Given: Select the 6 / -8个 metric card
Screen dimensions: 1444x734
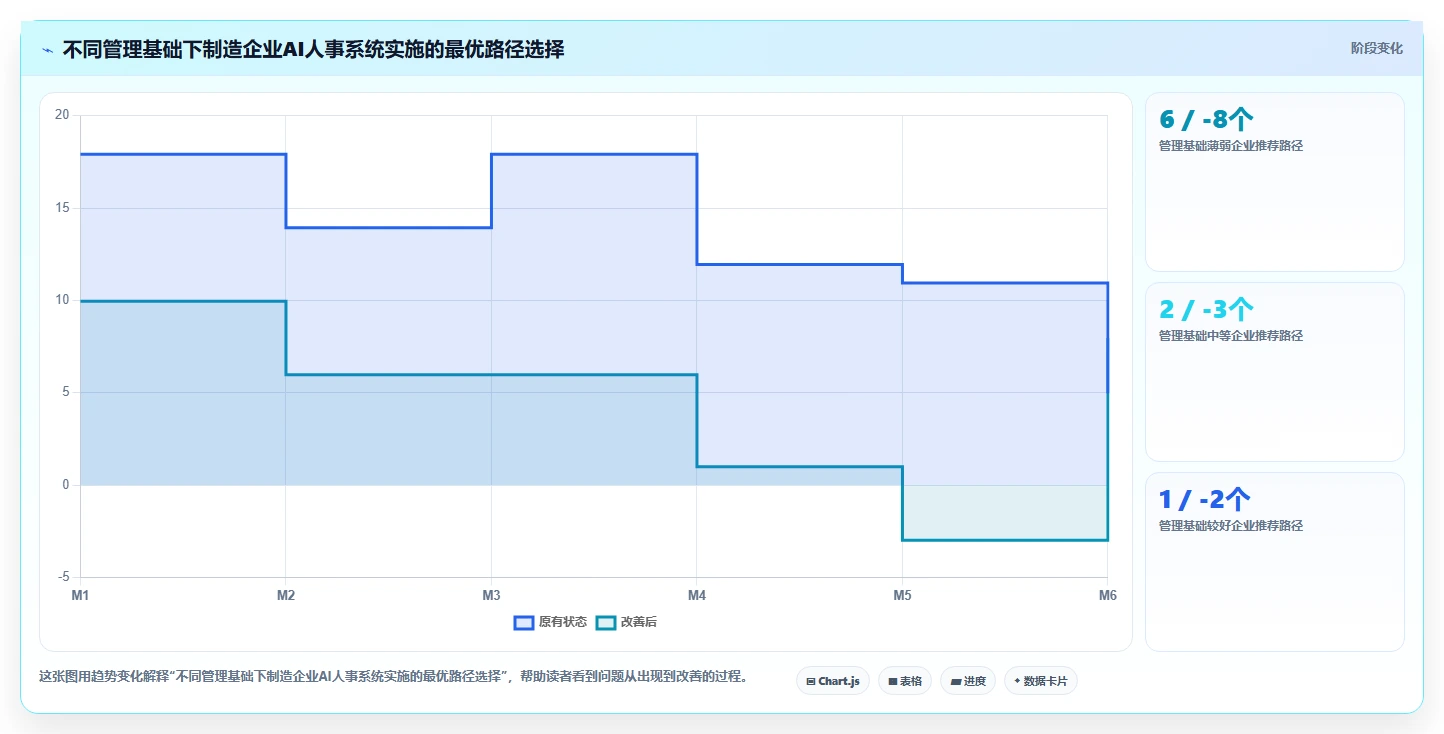Looking at the screenshot, I should click(1275, 182).
